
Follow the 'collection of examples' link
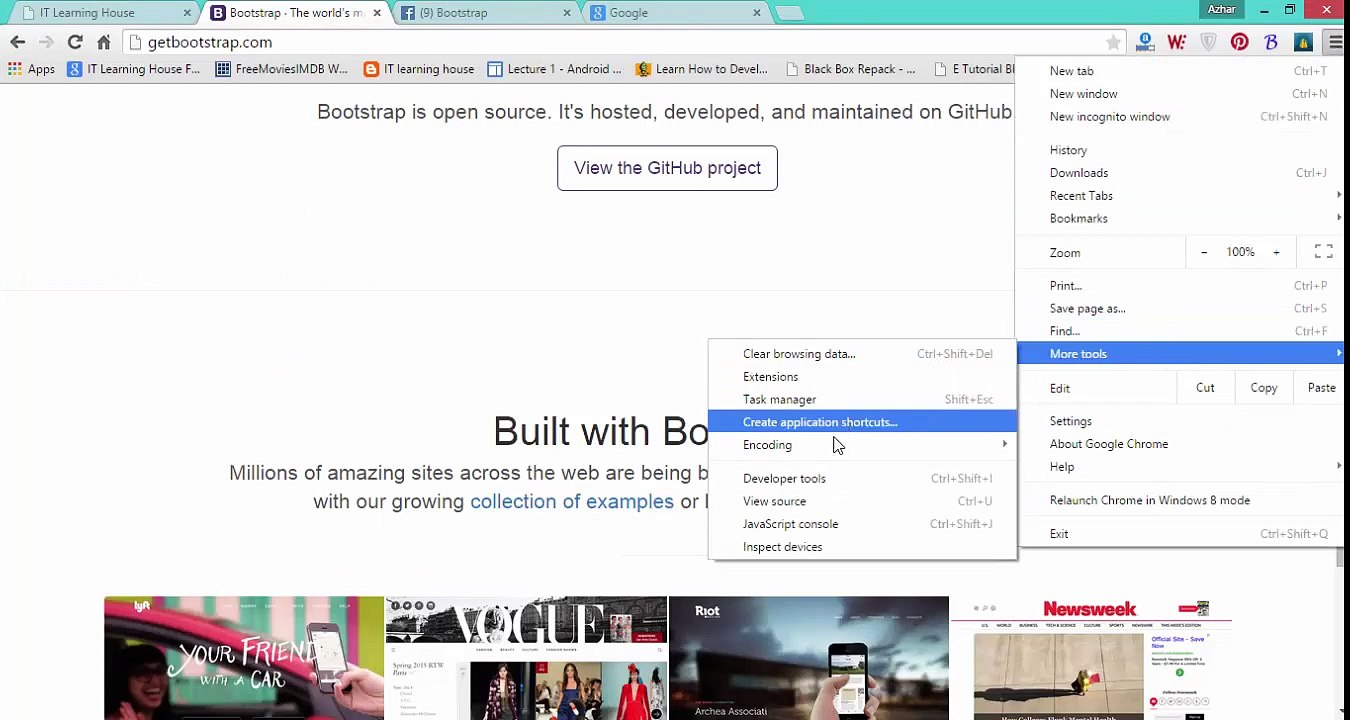tap(572, 501)
